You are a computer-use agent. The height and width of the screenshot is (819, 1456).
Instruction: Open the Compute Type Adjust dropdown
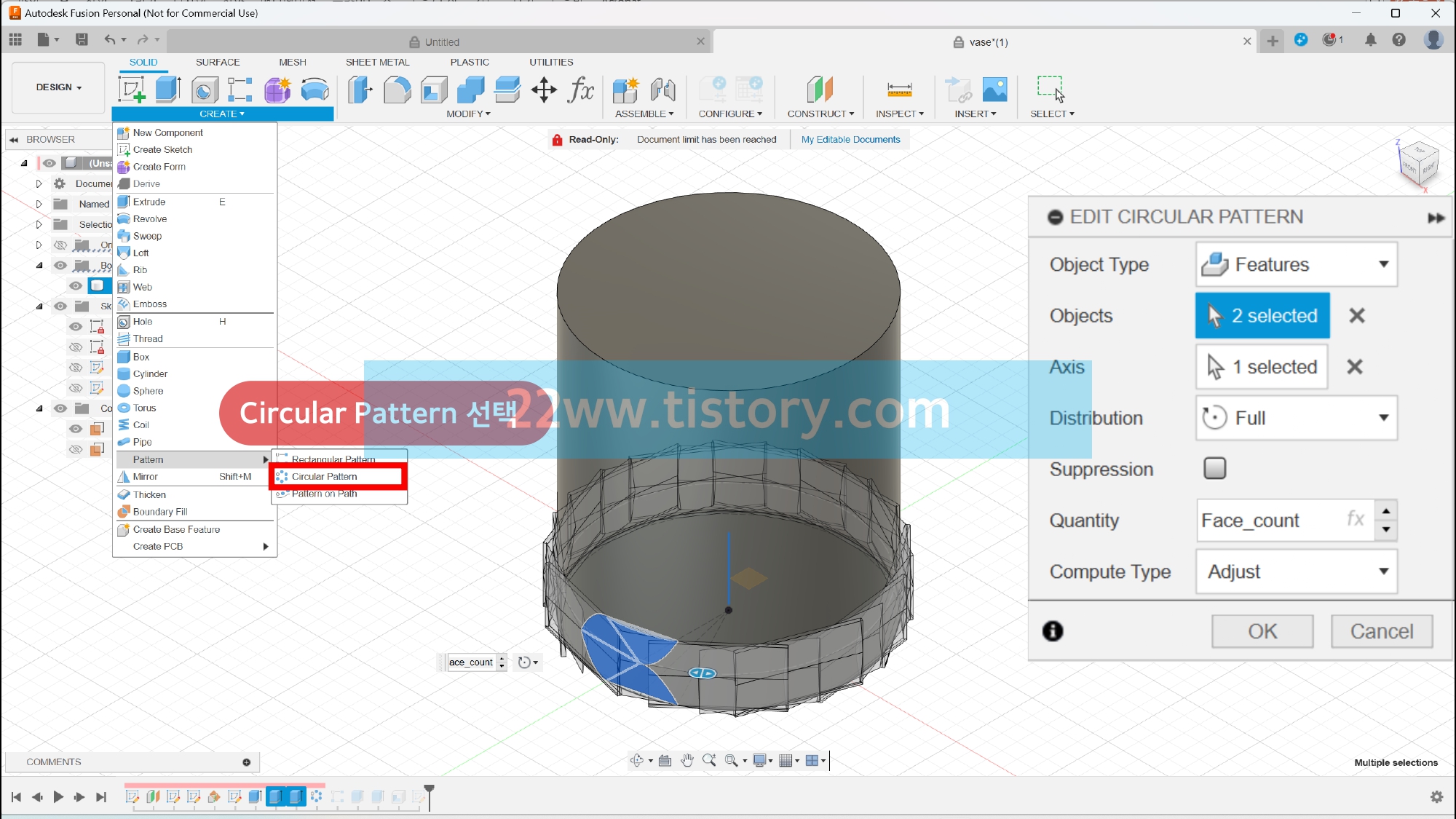point(1296,571)
